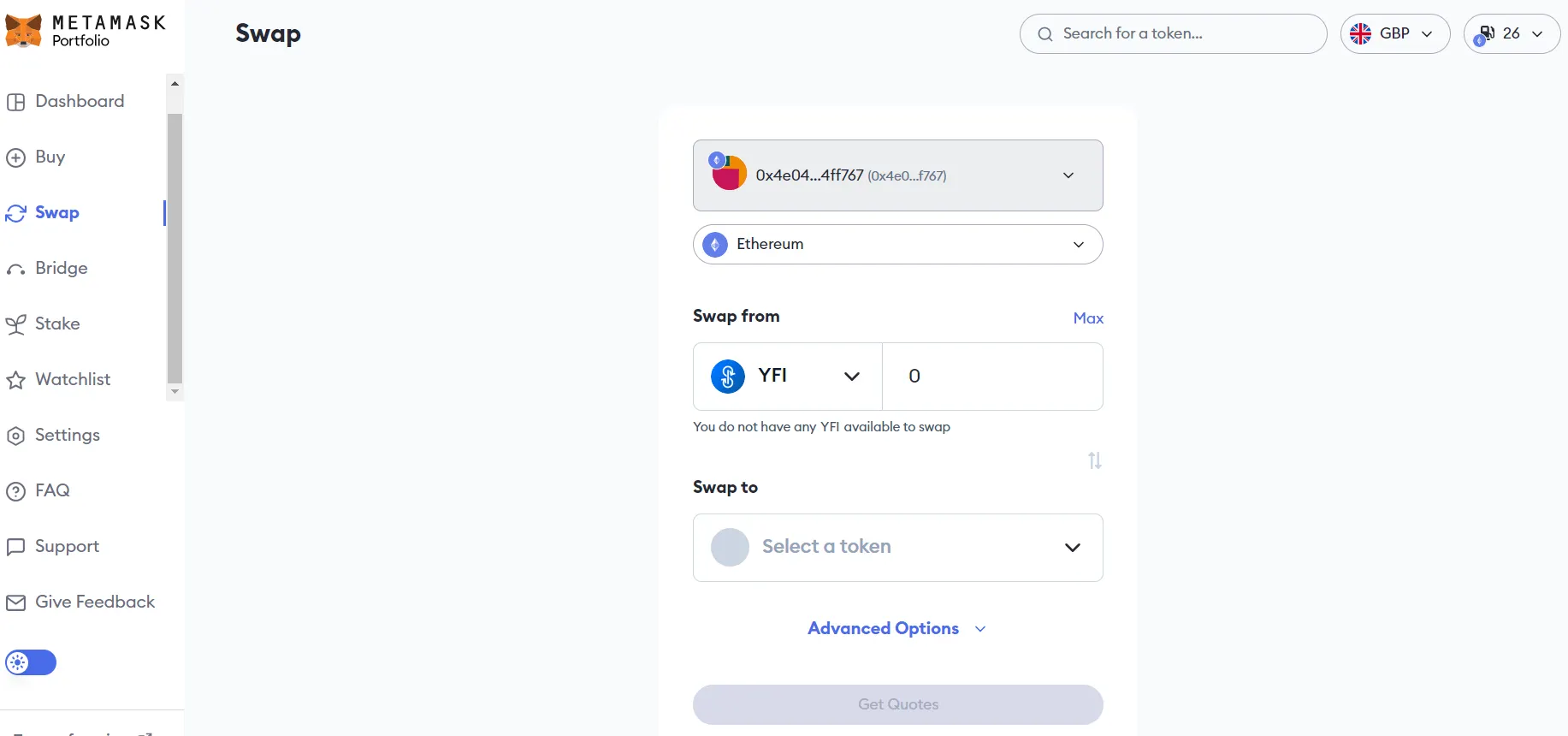Image resolution: width=1568 pixels, height=736 pixels.
Task: Click the YFI token icon
Action: (728, 376)
